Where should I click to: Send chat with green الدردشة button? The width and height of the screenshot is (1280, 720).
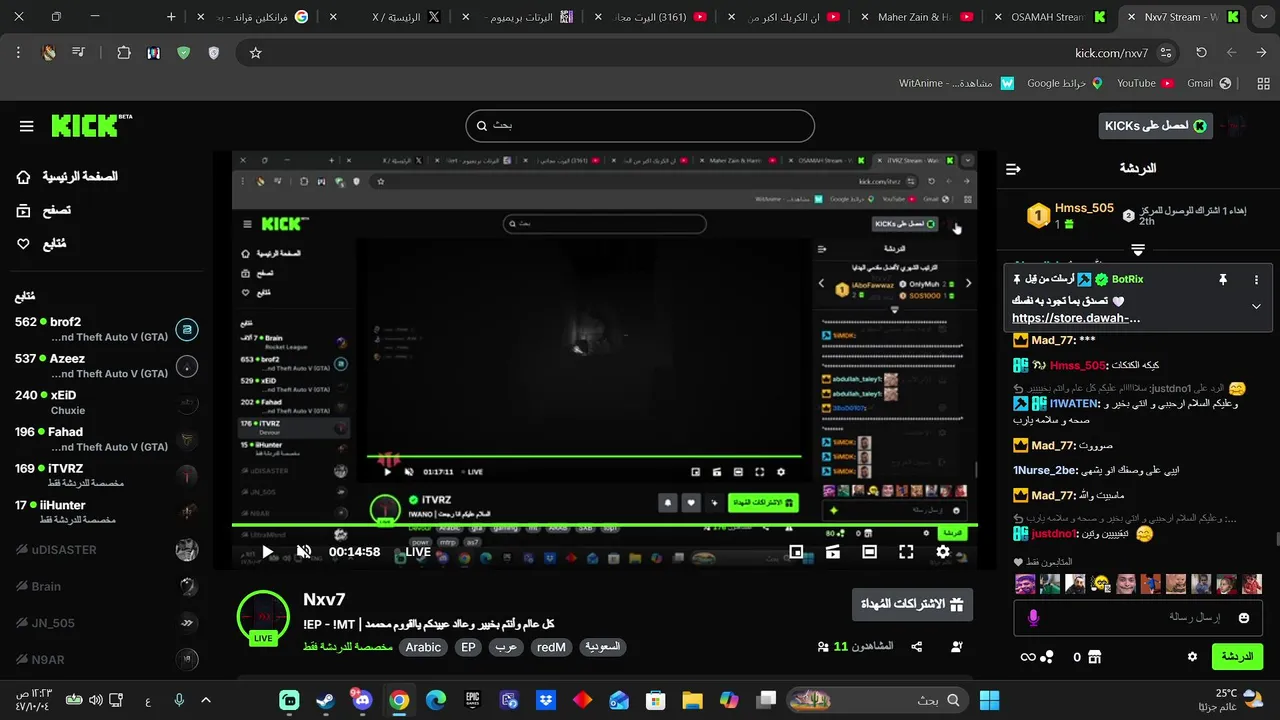(x=1237, y=657)
